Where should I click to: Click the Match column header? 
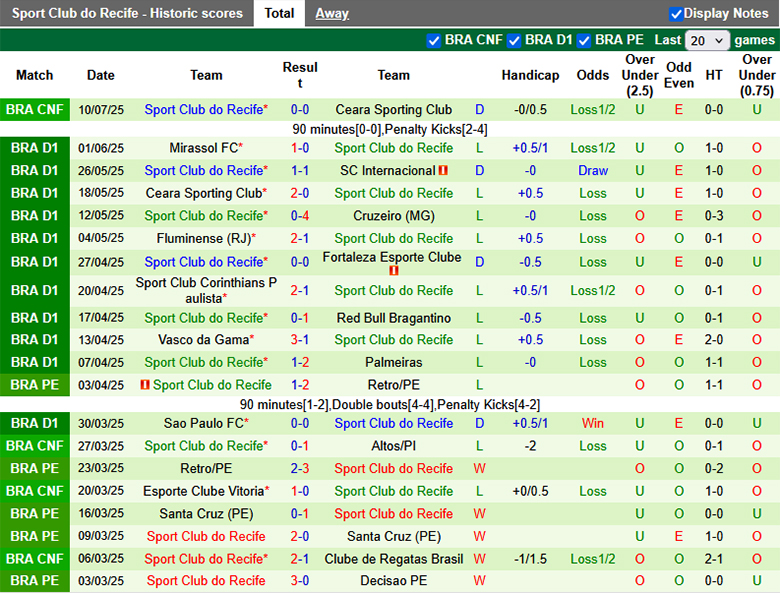34,75
